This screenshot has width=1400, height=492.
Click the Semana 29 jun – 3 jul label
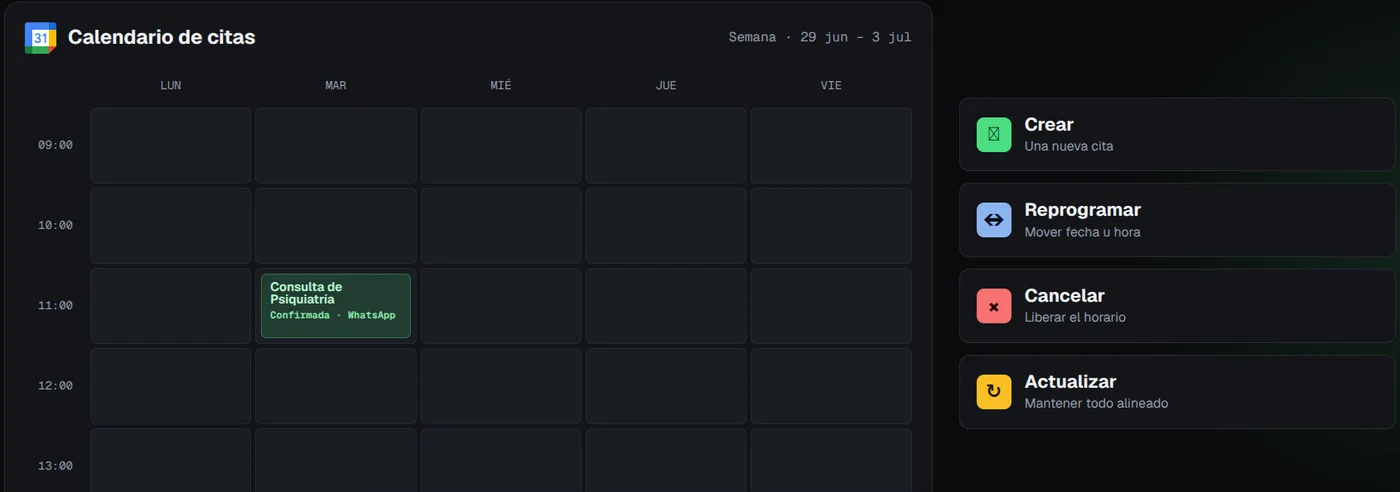819,37
